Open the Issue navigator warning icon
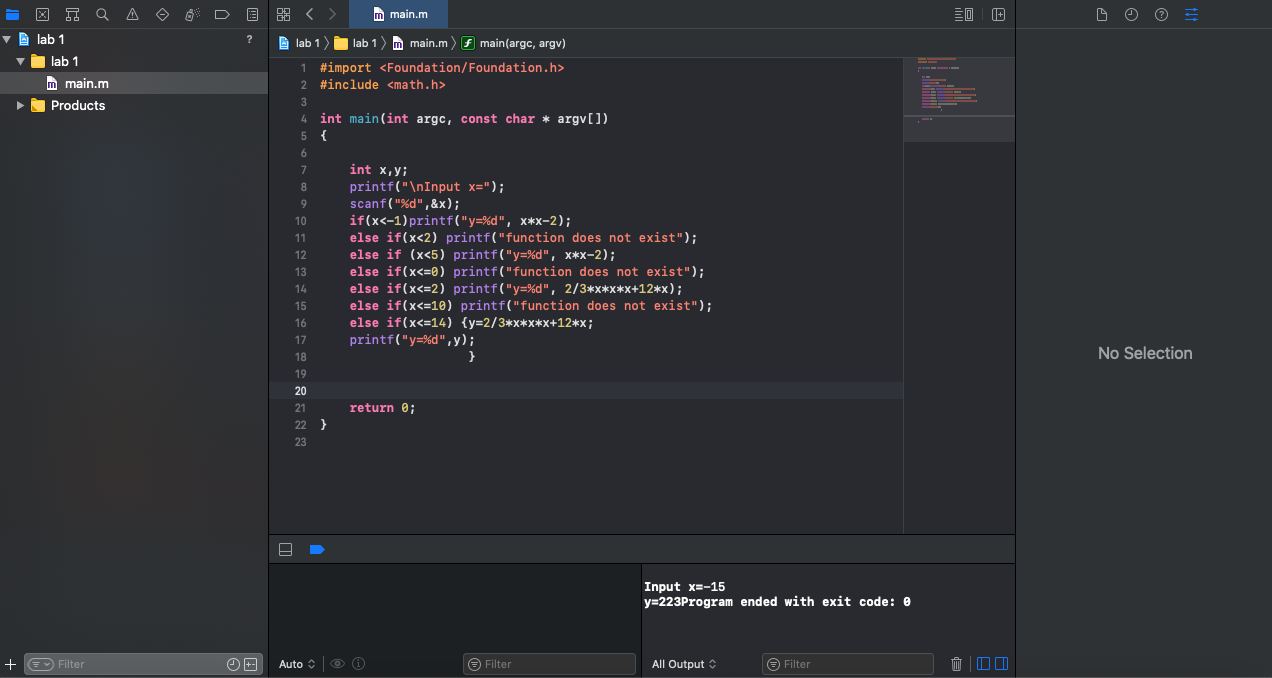 point(132,14)
